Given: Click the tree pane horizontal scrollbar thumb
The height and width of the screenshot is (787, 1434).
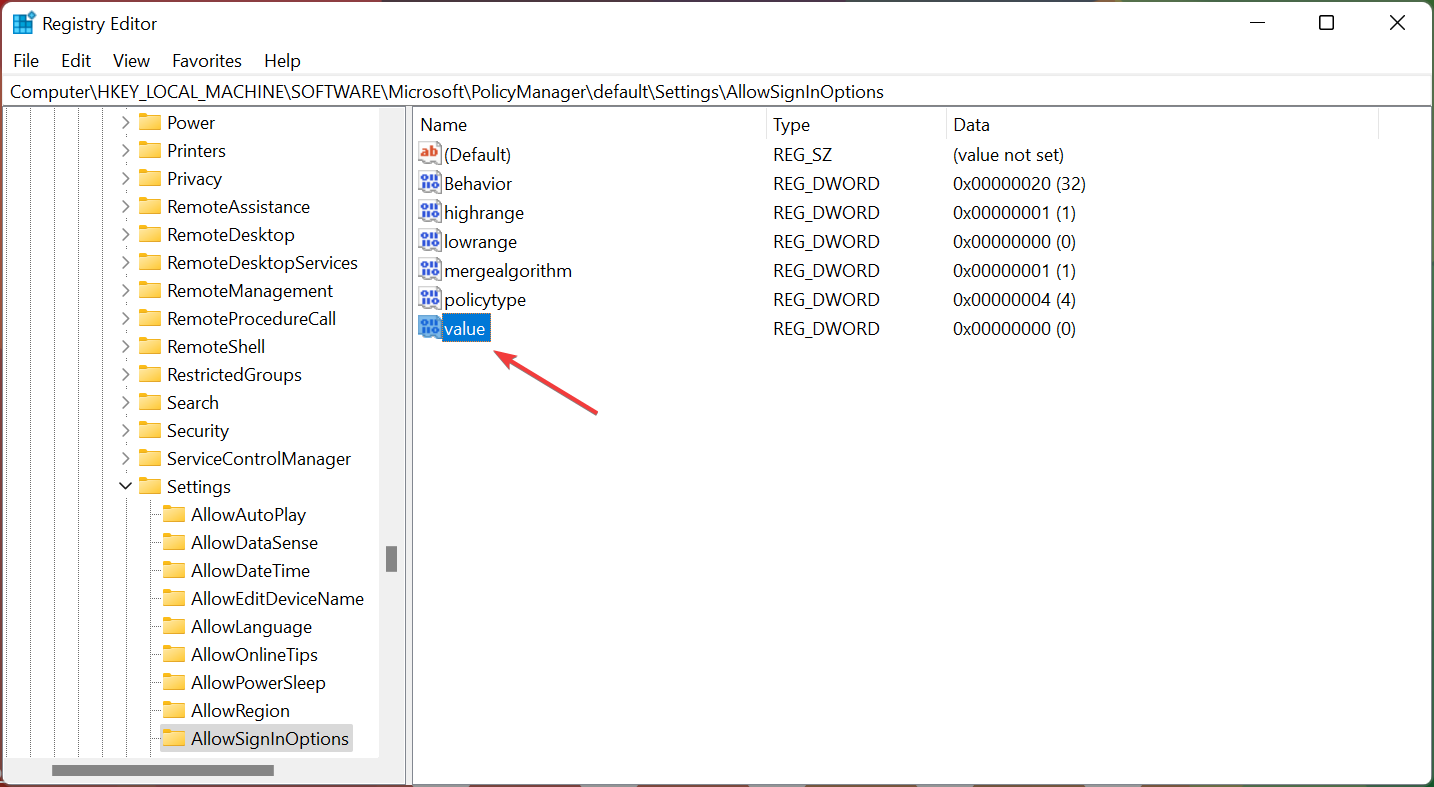Looking at the screenshot, I should coord(163,770).
